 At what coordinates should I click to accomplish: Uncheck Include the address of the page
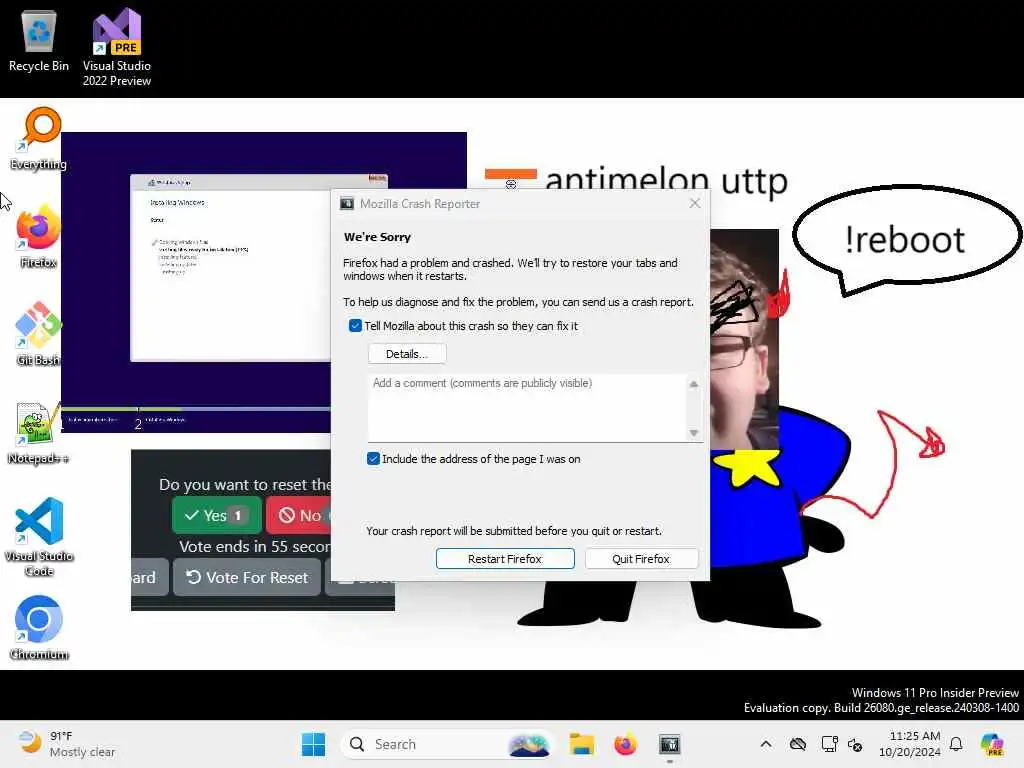pyautogui.click(x=373, y=458)
